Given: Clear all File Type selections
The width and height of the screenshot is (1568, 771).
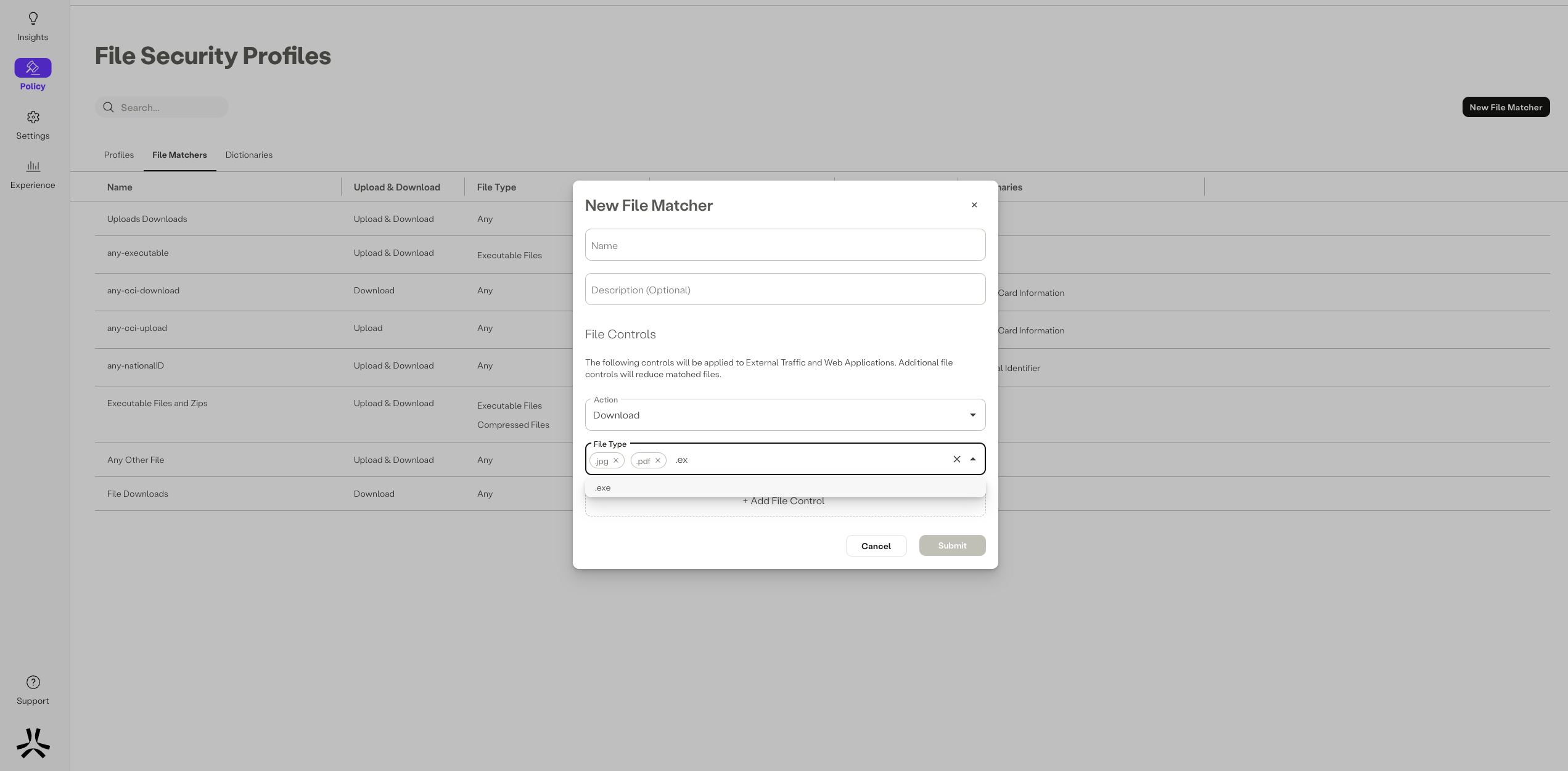Looking at the screenshot, I should click(956, 459).
